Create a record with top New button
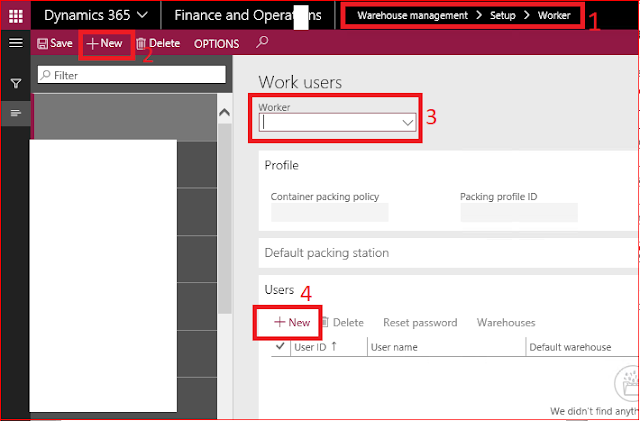640x421 pixels. pyautogui.click(x=105, y=43)
